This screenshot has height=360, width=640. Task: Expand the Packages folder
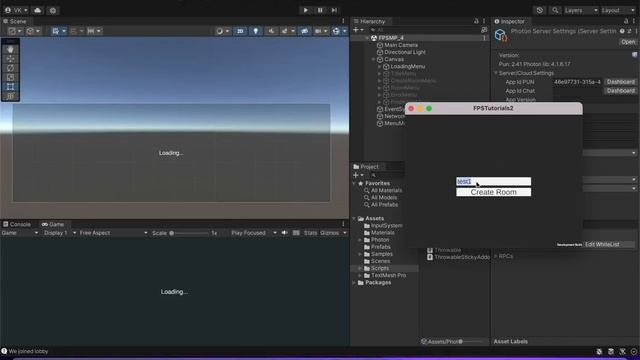pyautogui.click(x=354, y=282)
